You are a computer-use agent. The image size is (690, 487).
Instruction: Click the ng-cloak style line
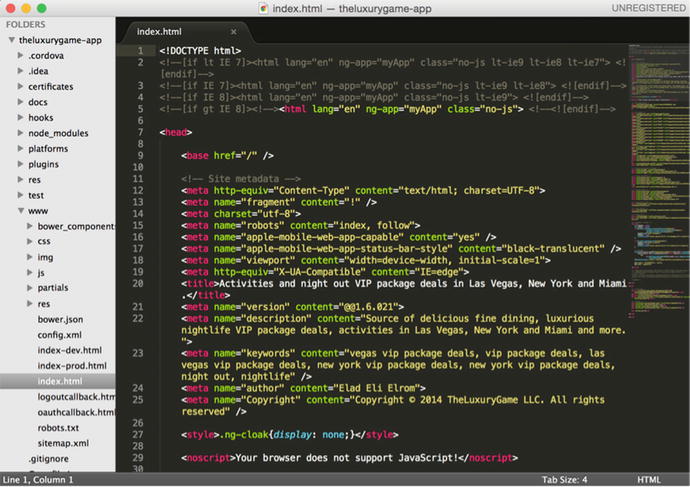coord(290,435)
